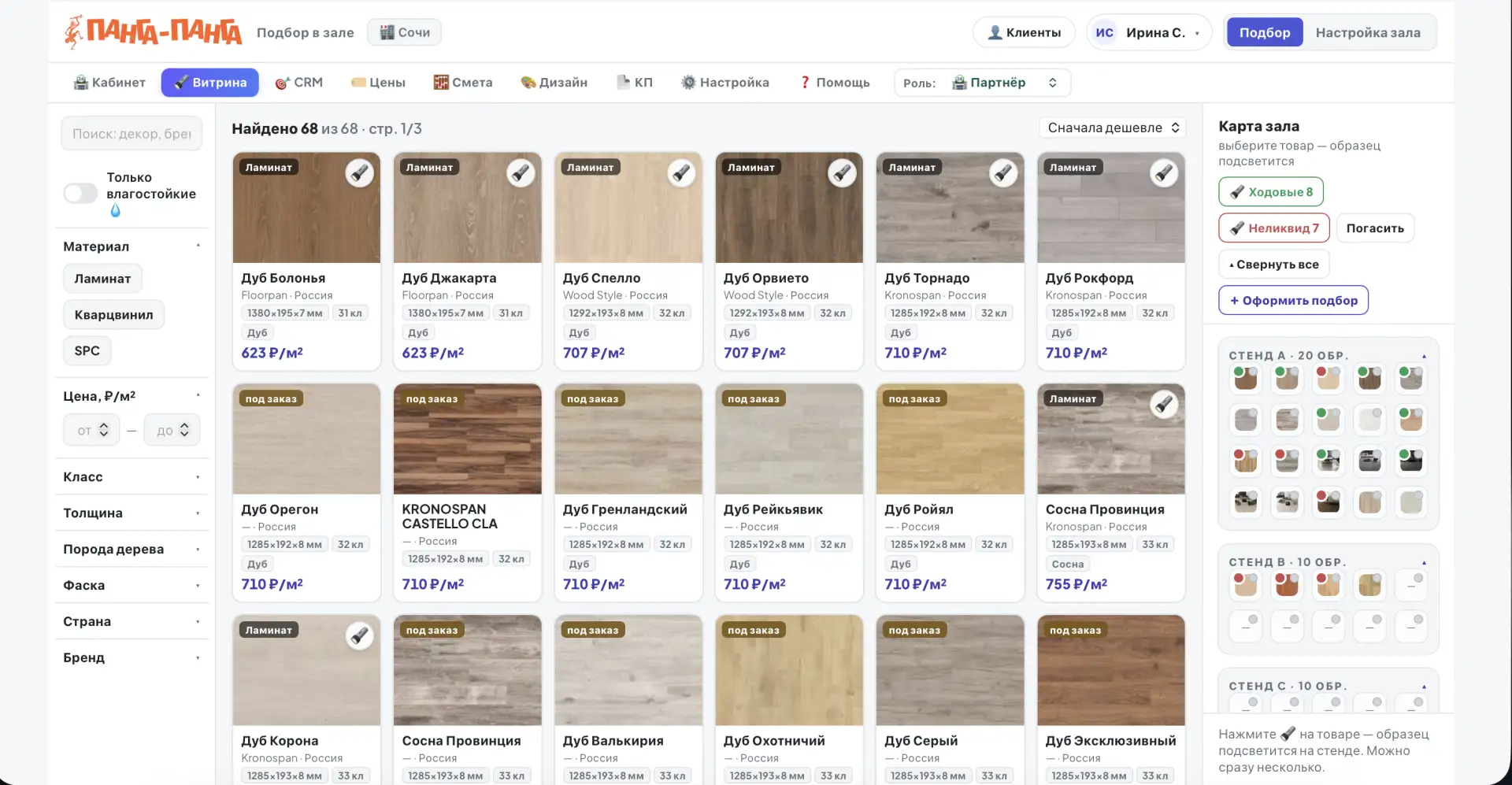Switch to Настройка зала mode
1512x785 pixels.
pyautogui.click(x=1368, y=32)
